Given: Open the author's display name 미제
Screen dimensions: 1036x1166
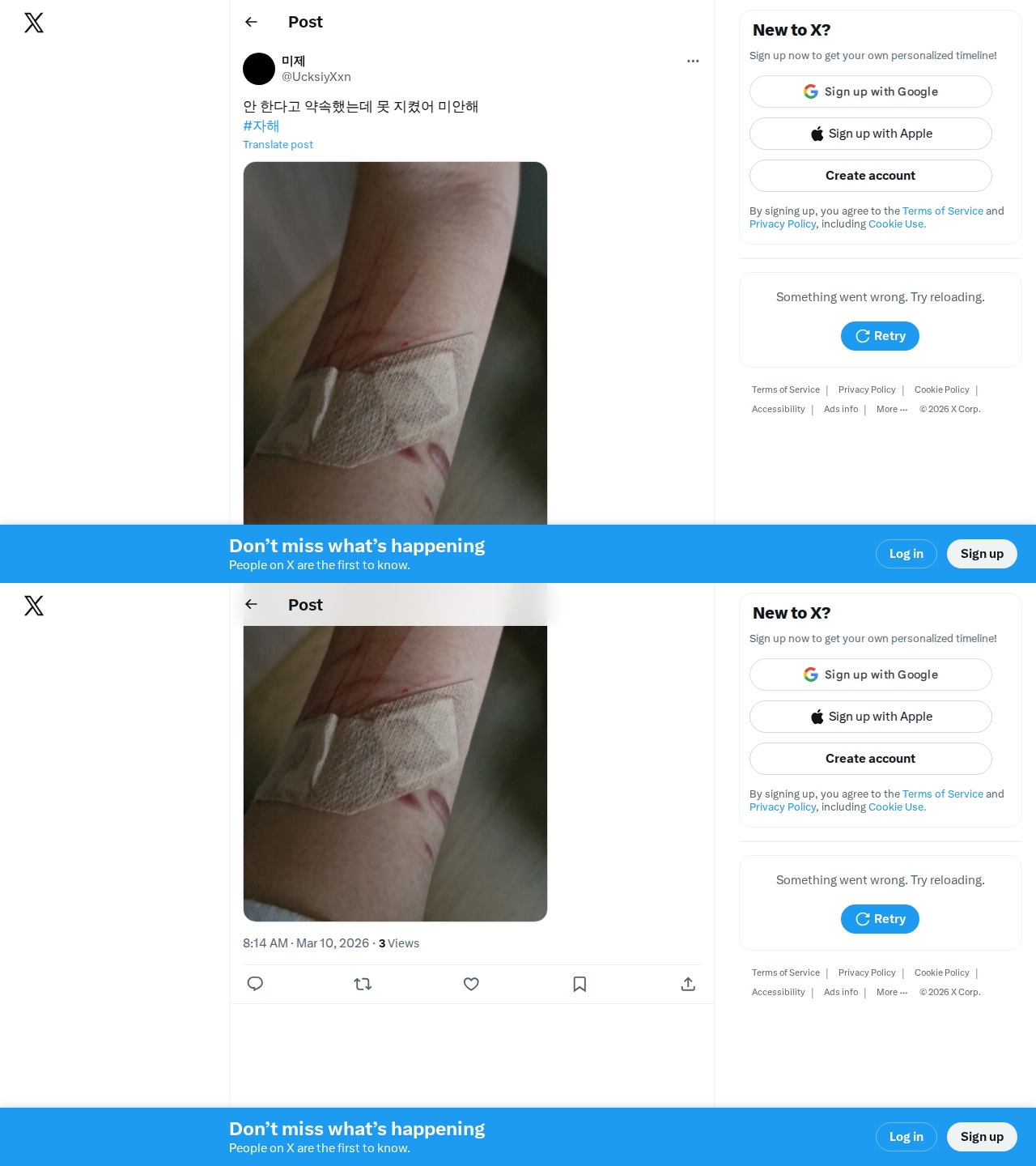Looking at the screenshot, I should (x=293, y=61).
